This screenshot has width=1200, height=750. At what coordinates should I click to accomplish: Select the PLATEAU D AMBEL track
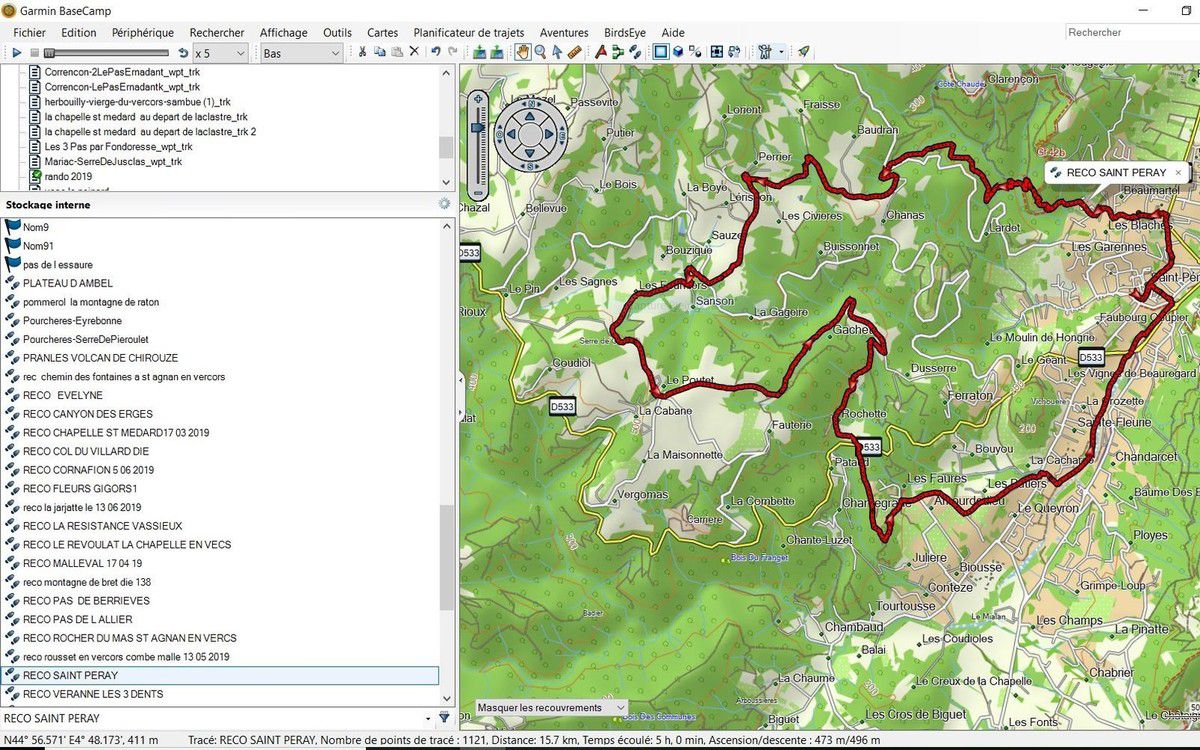pyautogui.click(x=68, y=283)
